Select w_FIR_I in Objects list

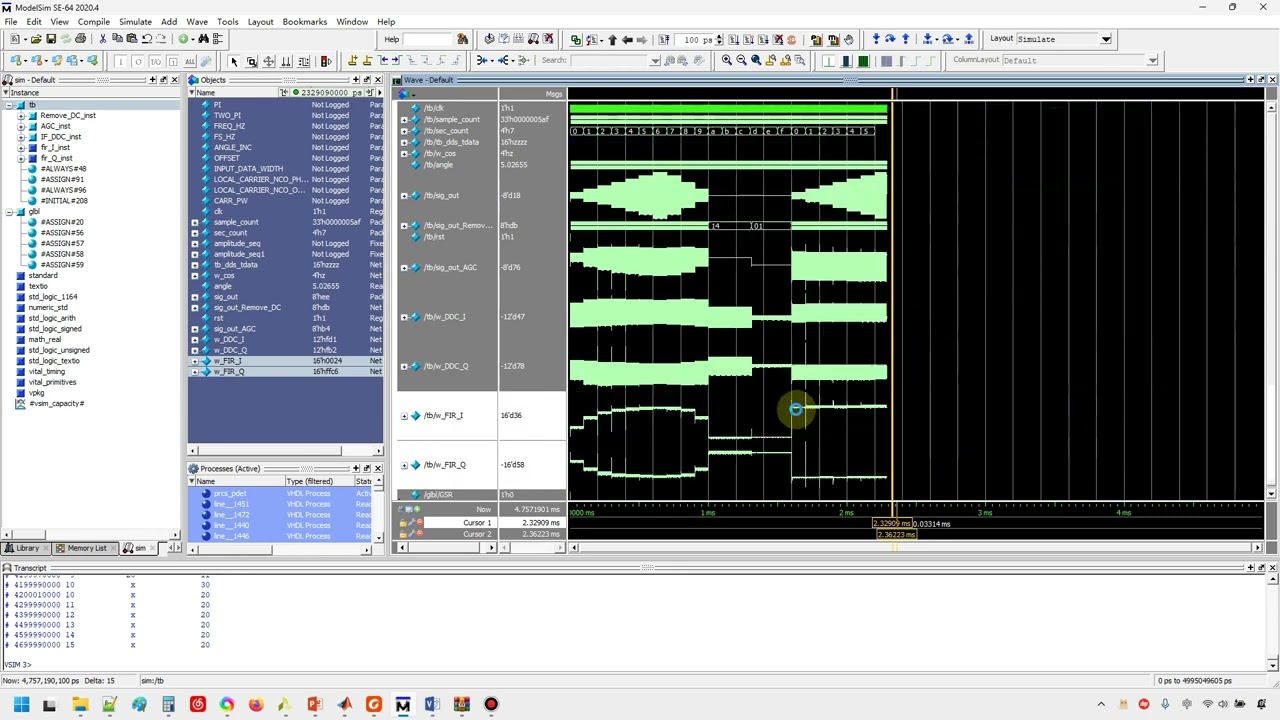click(228, 361)
